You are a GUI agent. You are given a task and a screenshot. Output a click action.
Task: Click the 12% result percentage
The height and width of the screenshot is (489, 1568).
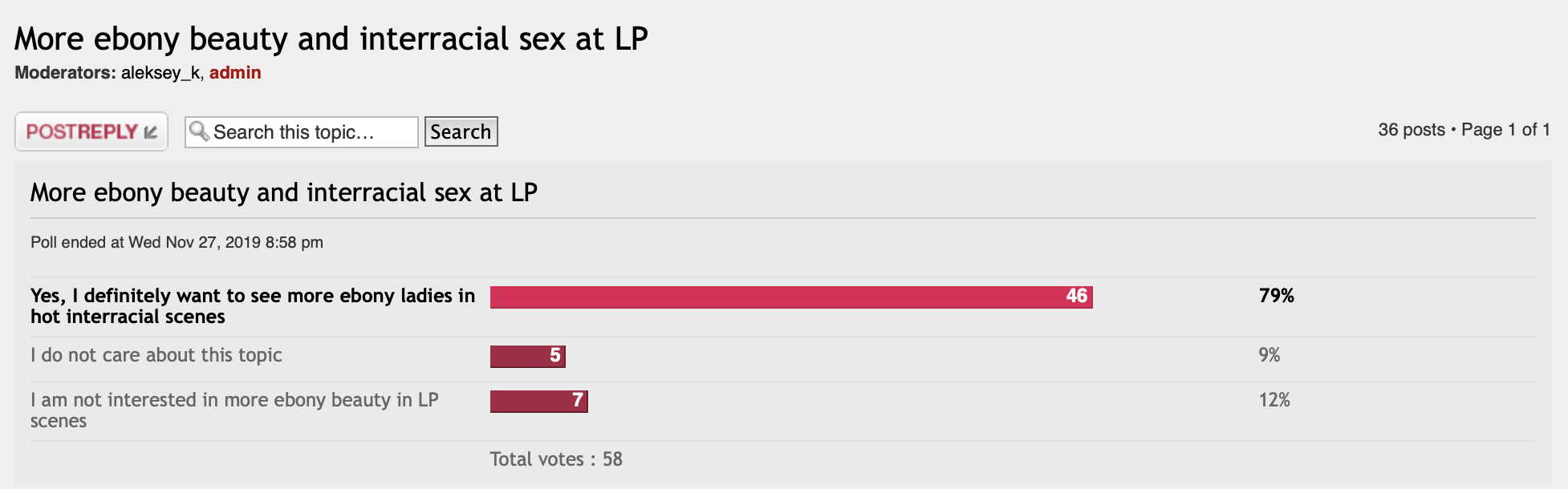coord(1273,400)
